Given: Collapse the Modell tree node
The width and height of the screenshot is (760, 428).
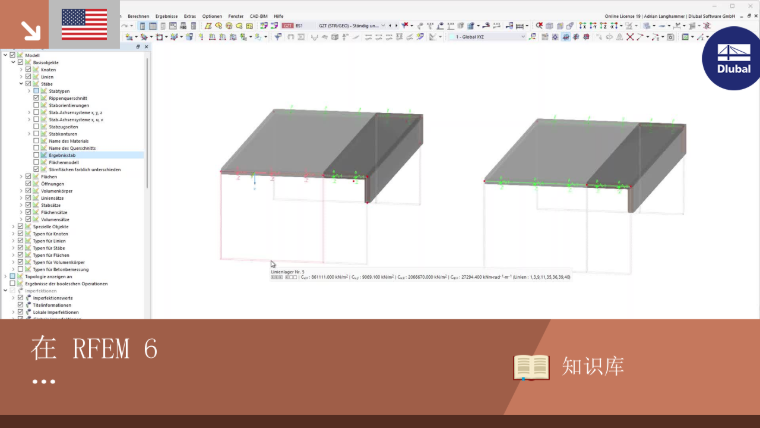Looking at the screenshot, I should [x=5, y=55].
